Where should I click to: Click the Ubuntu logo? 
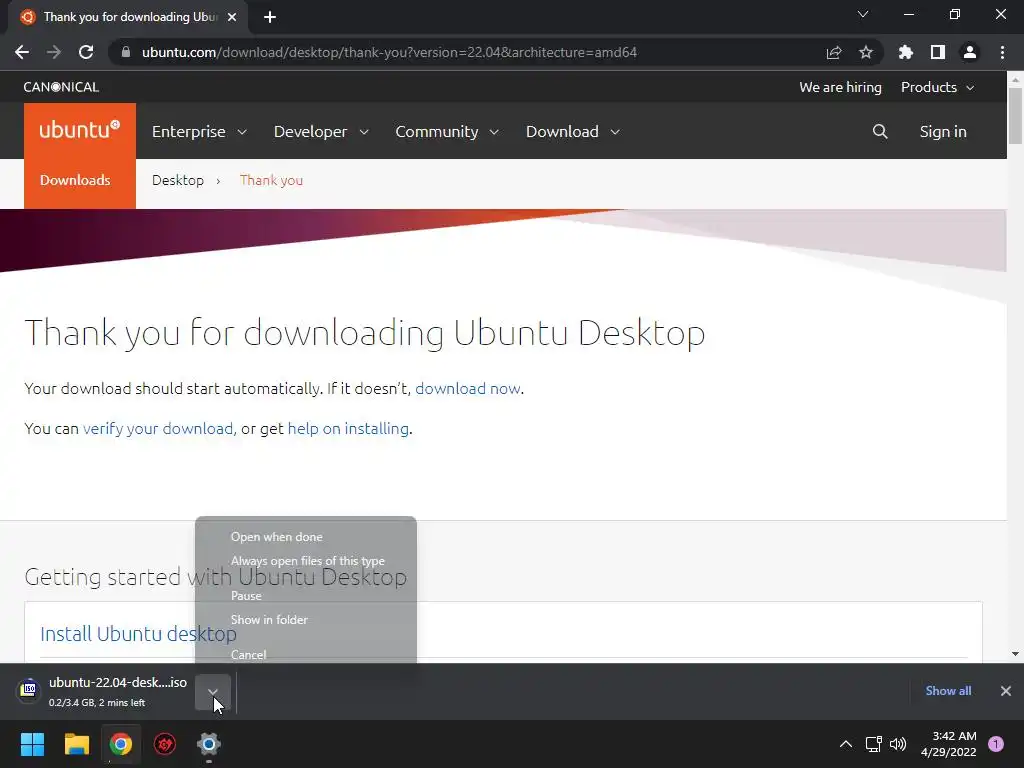click(80, 130)
